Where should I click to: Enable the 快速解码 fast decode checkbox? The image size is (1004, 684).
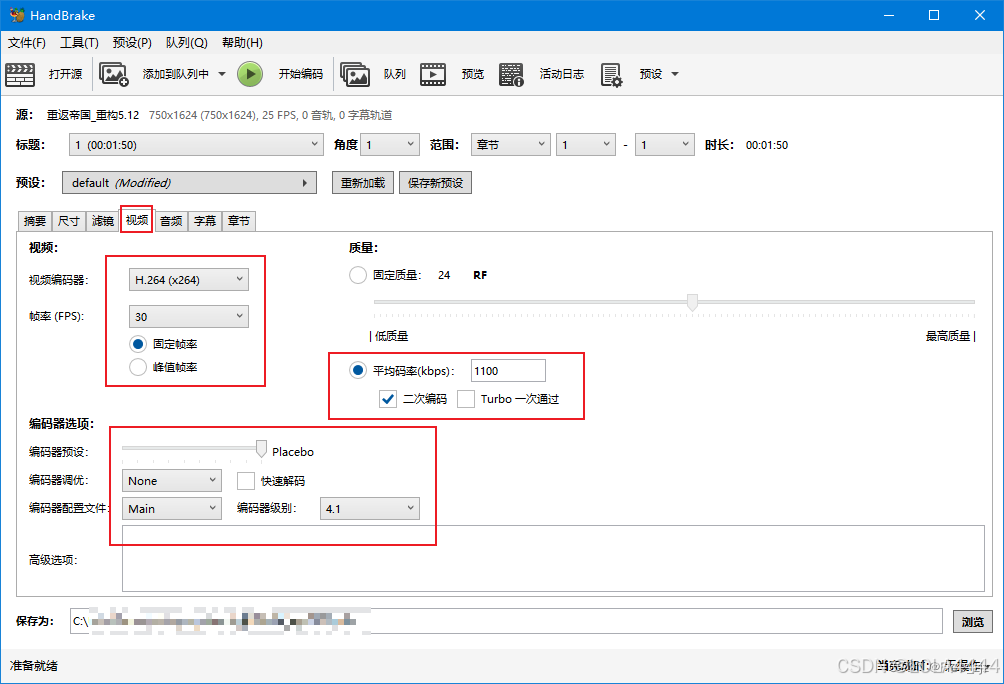[x=246, y=480]
